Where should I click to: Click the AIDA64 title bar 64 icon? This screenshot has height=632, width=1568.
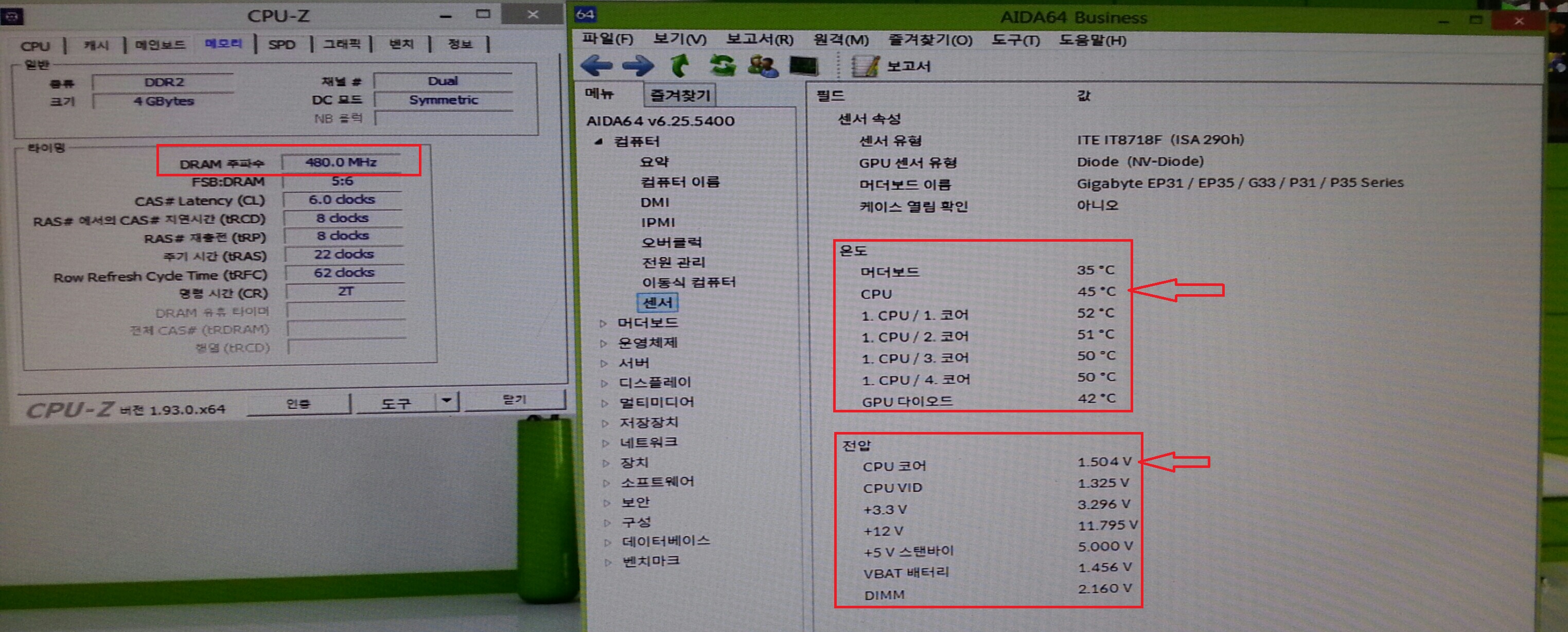pyautogui.click(x=586, y=14)
